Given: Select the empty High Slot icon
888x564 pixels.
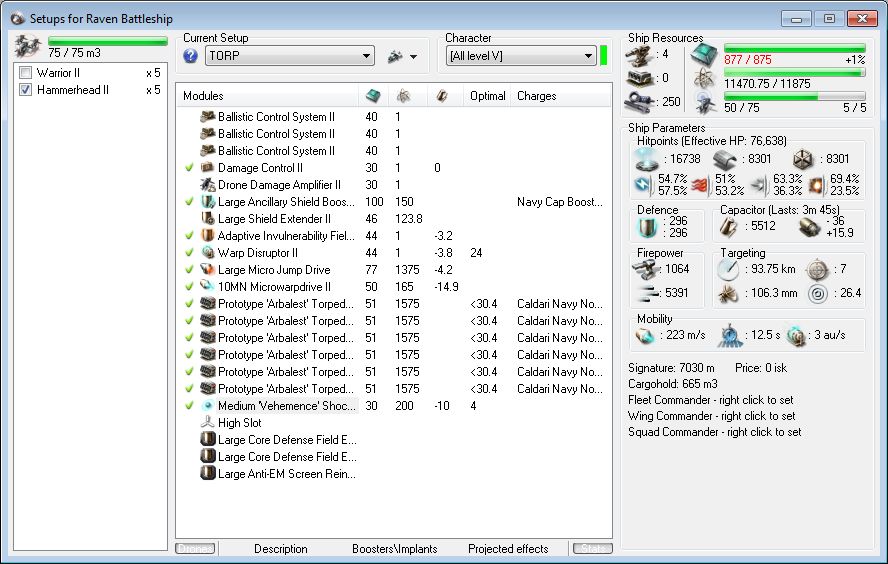Looking at the screenshot, I should tap(208, 422).
